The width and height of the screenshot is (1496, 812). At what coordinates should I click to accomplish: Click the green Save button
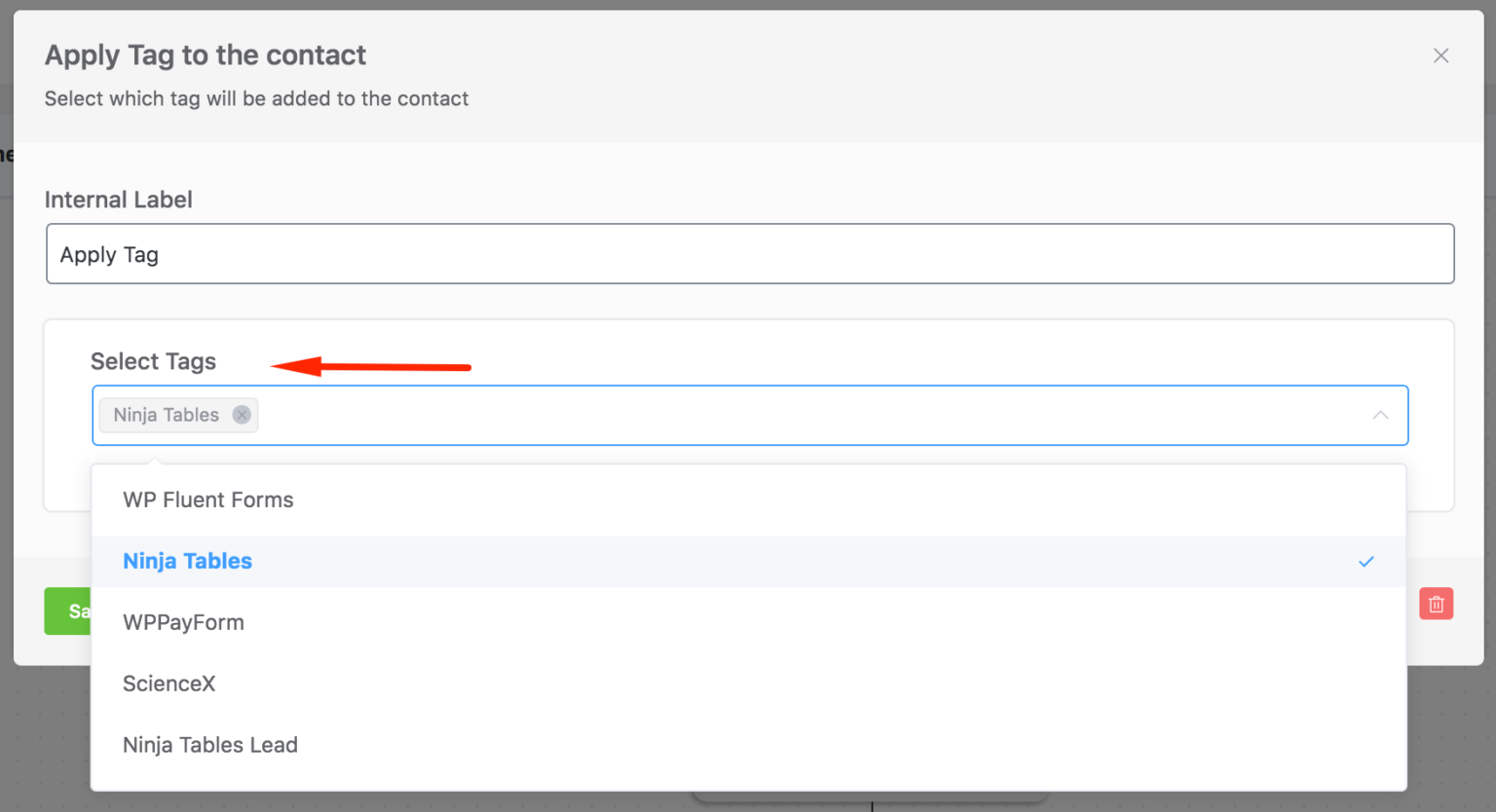[x=67, y=611]
